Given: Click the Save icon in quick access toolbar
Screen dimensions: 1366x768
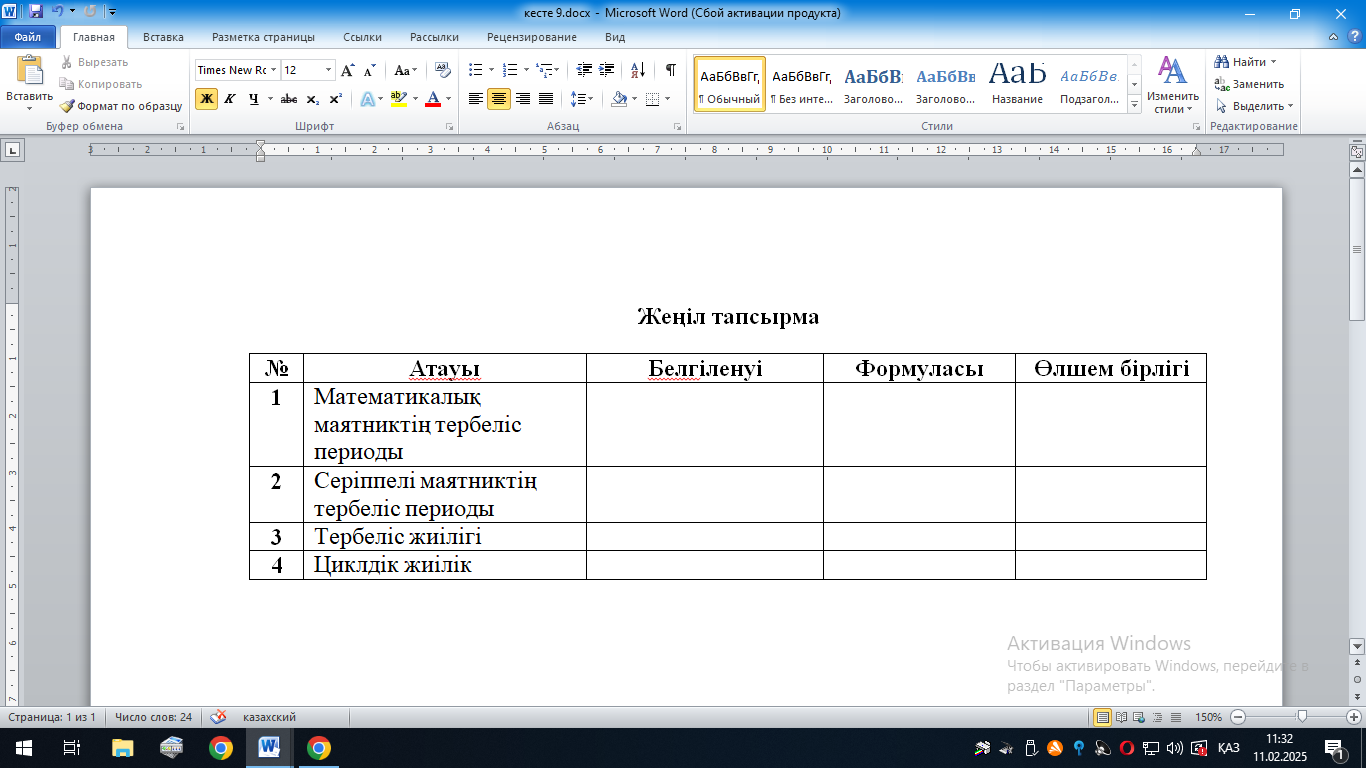Looking at the screenshot, I should (x=36, y=12).
